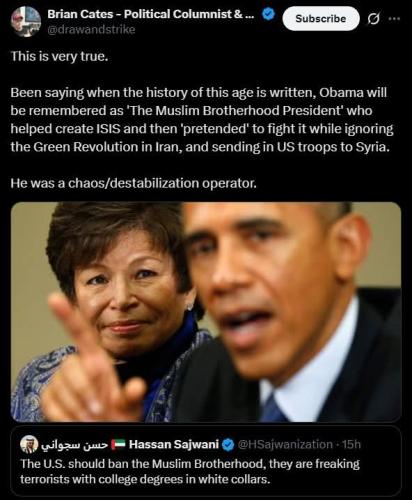Open the Grok explain icon beside Subscribe
The width and height of the screenshot is (412, 500).
click(373, 19)
